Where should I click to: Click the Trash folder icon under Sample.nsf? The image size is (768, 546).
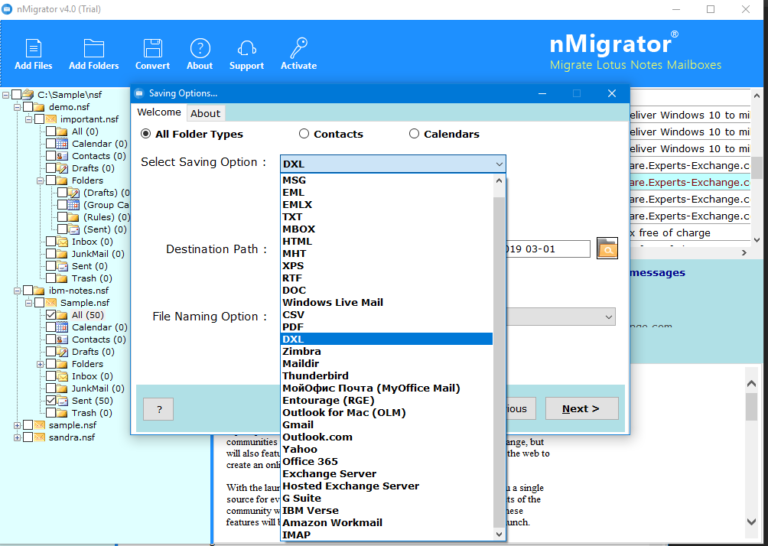[62, 413]
